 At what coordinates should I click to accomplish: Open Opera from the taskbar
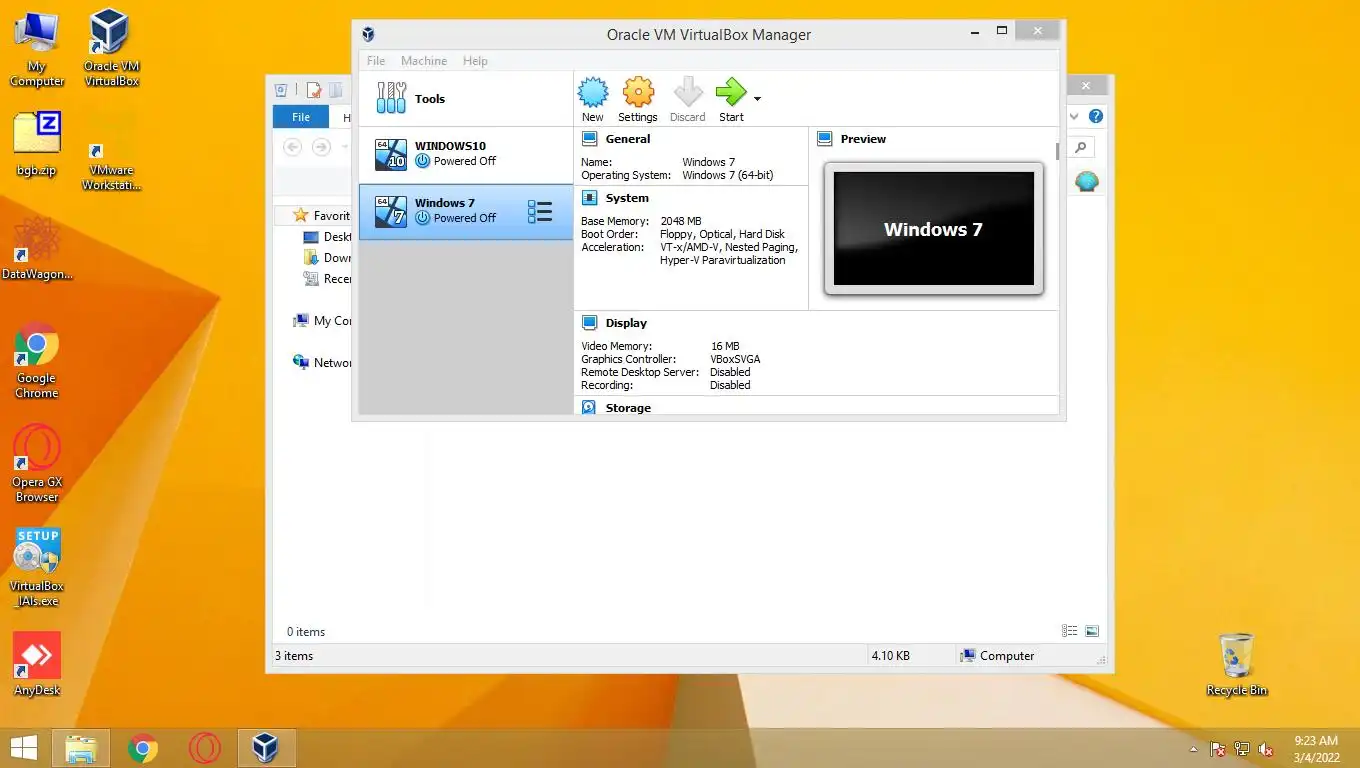click(205, 748)
